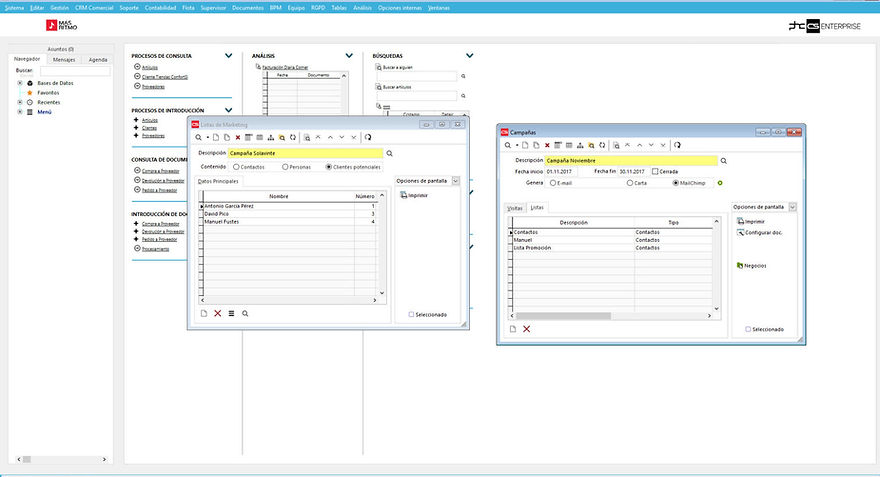Click list lines icon below Listas de Marketing grid
This screenshot has width=880, height=477.
231,314
